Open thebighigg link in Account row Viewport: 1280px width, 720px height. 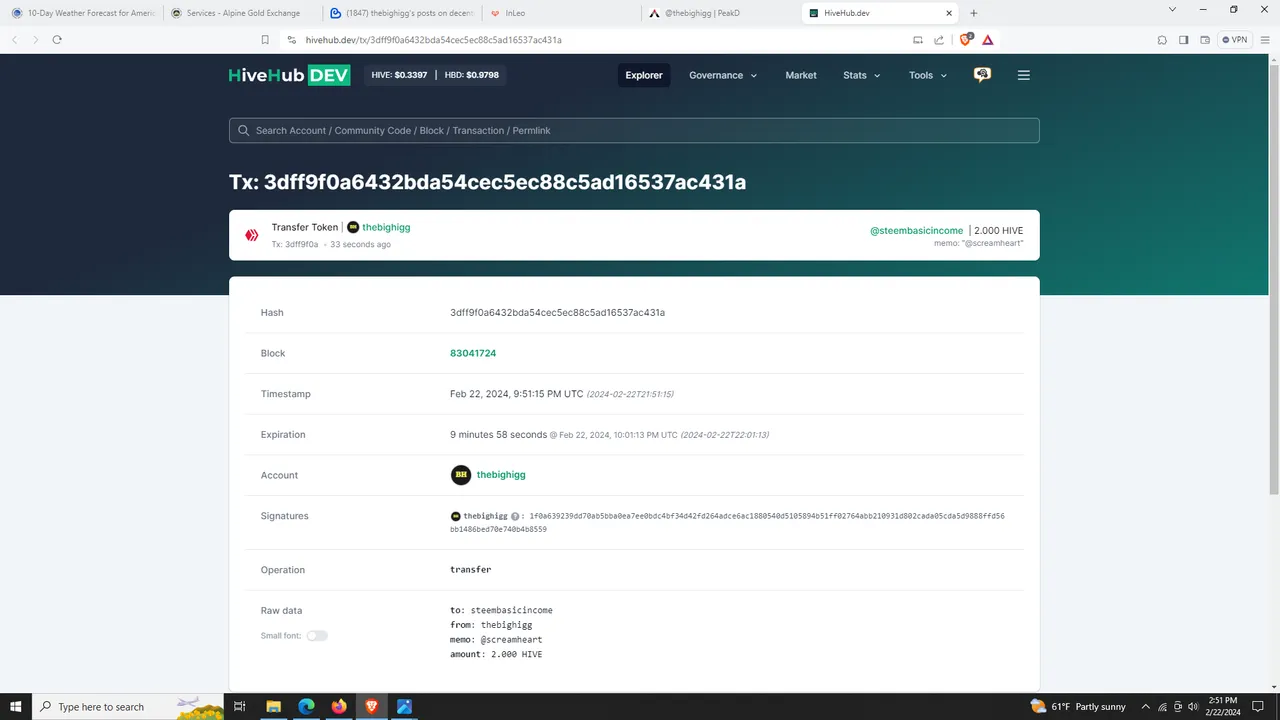[501, 475]
